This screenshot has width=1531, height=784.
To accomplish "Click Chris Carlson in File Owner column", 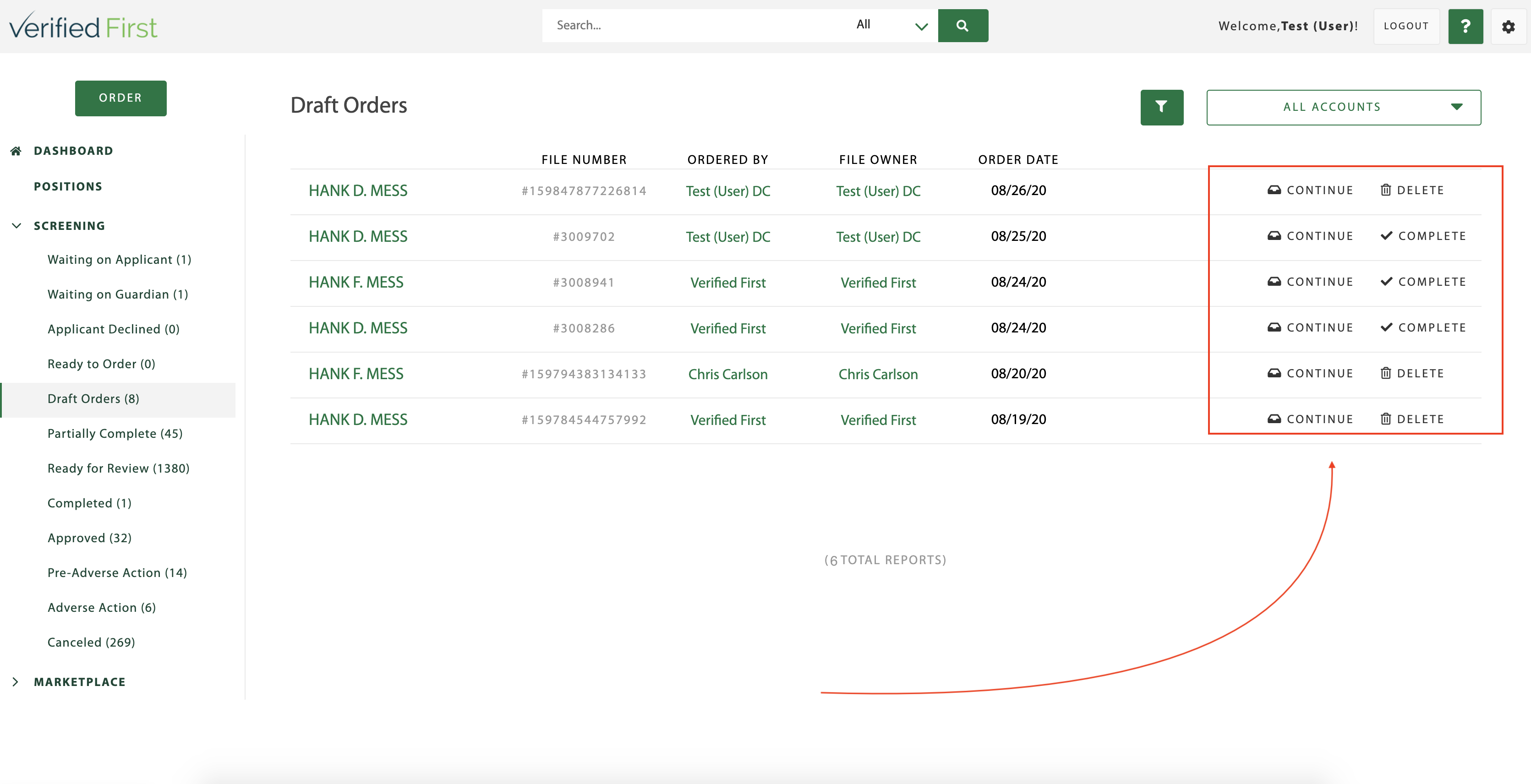I will click(878, 374).
